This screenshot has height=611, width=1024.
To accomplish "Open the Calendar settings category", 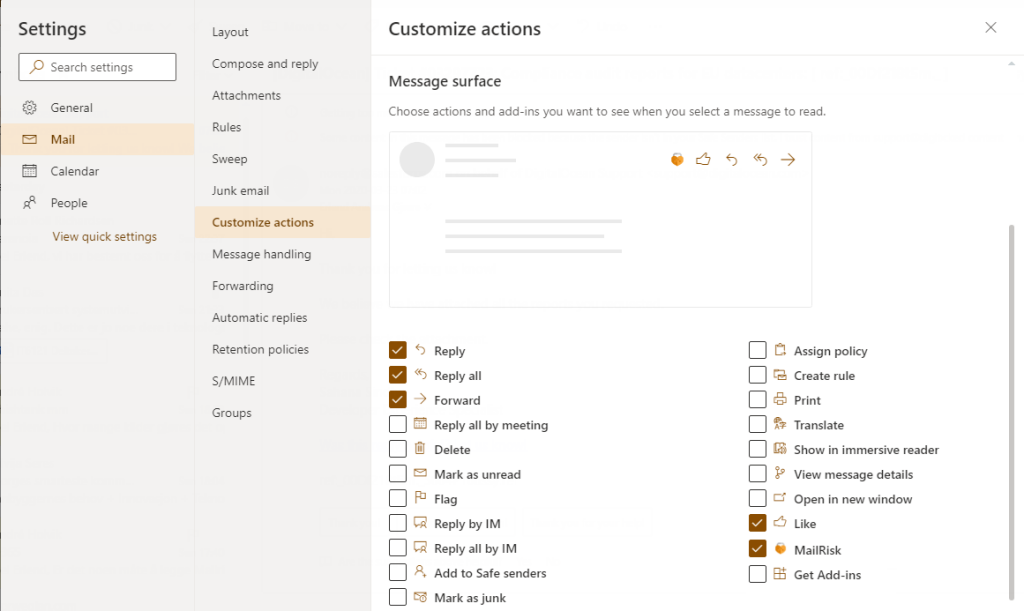I will click(74, 171).
